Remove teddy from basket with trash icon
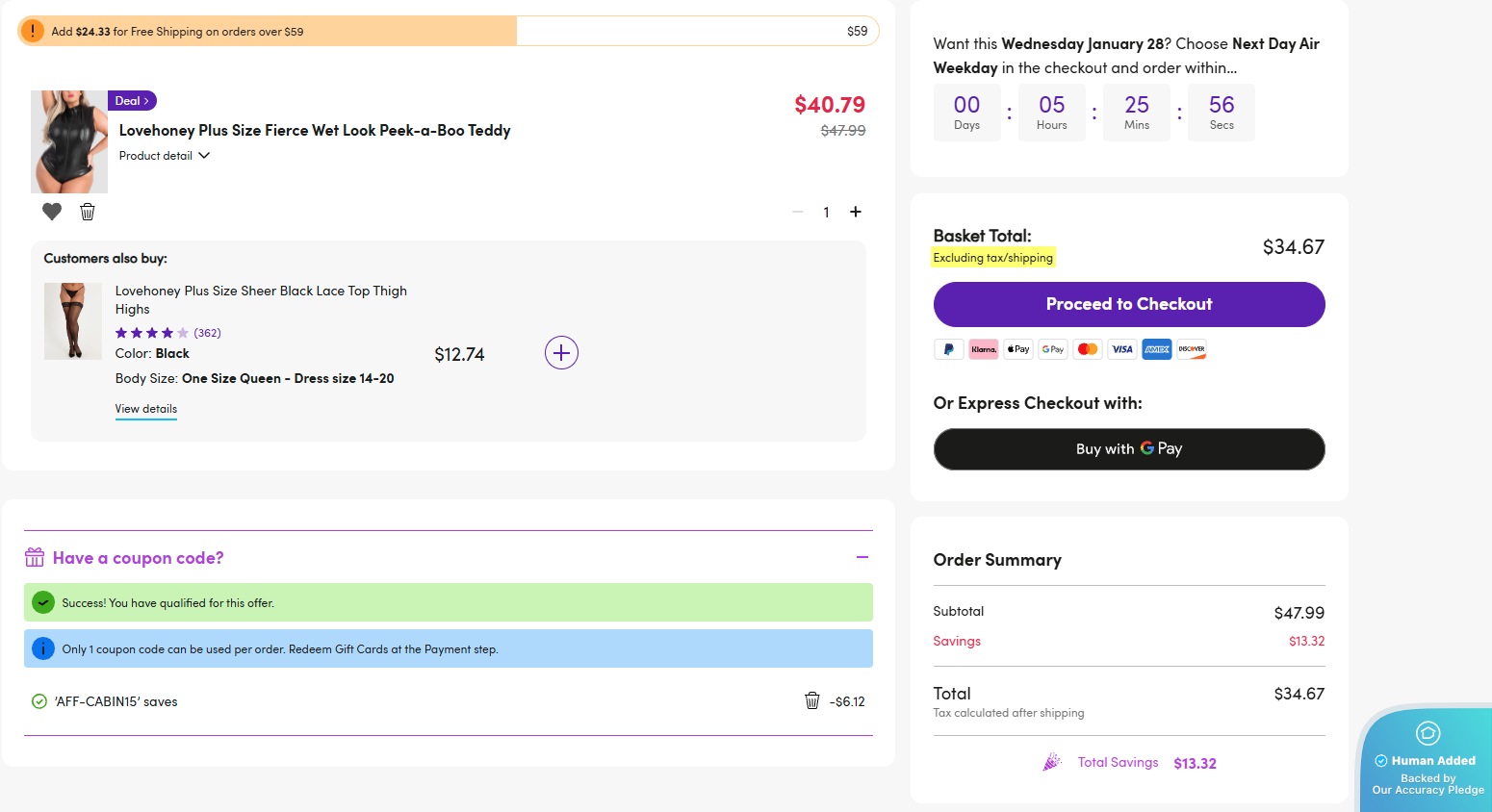This screenshot has width=1492, height=812. (88, 212)
